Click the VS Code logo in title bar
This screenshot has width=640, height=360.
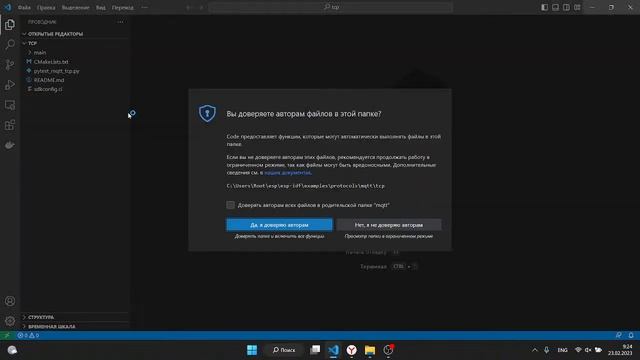click(7, 7)
